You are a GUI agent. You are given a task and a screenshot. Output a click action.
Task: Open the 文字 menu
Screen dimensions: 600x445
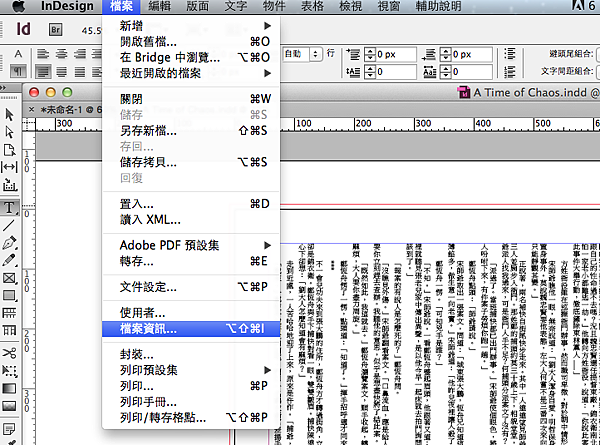(236, 6)
